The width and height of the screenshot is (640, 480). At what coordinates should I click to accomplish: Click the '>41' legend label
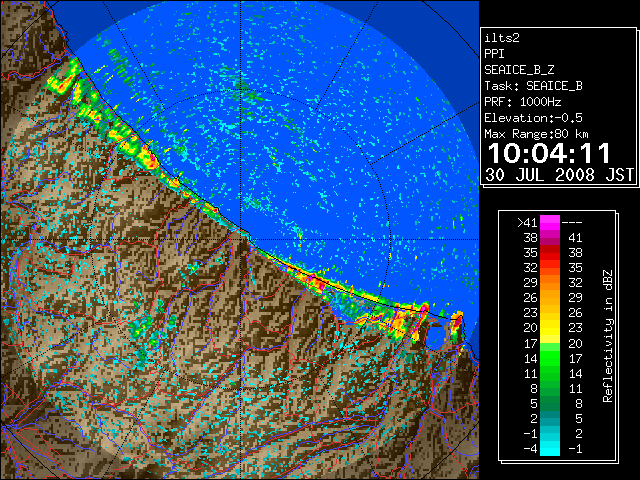click(527, 223)
